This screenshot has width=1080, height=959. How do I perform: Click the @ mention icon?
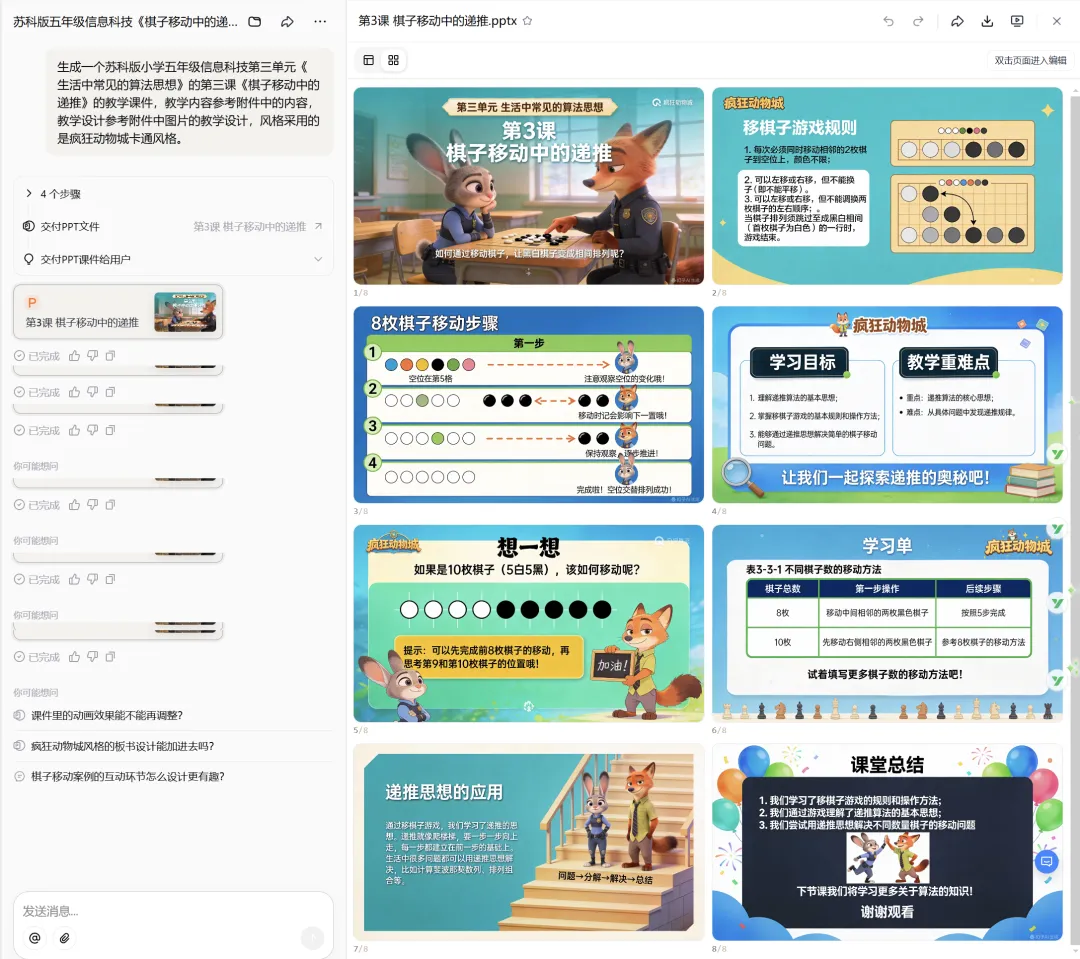pyautogui.click(x=34, y=938)
